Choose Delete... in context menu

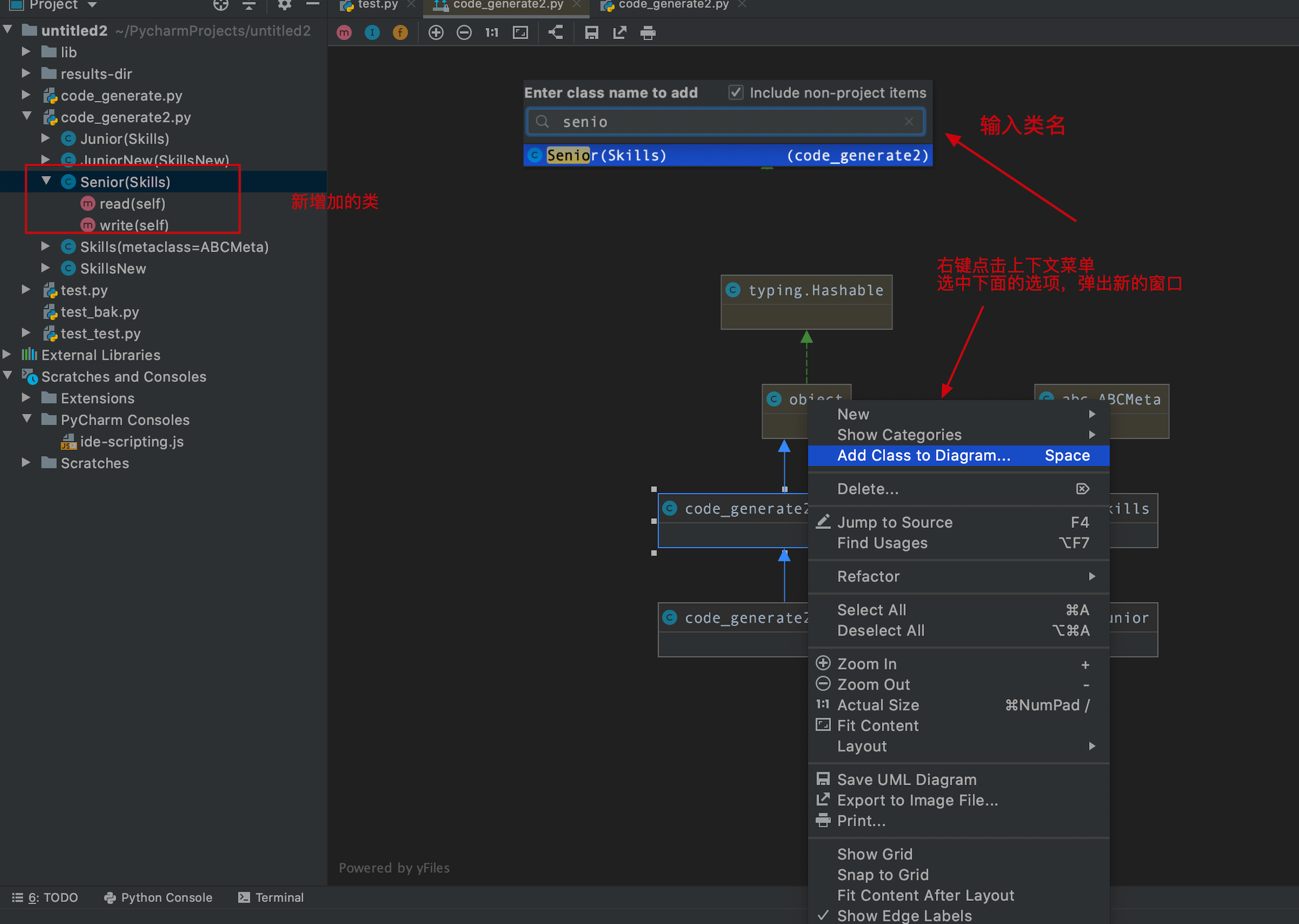pos(959,489)
